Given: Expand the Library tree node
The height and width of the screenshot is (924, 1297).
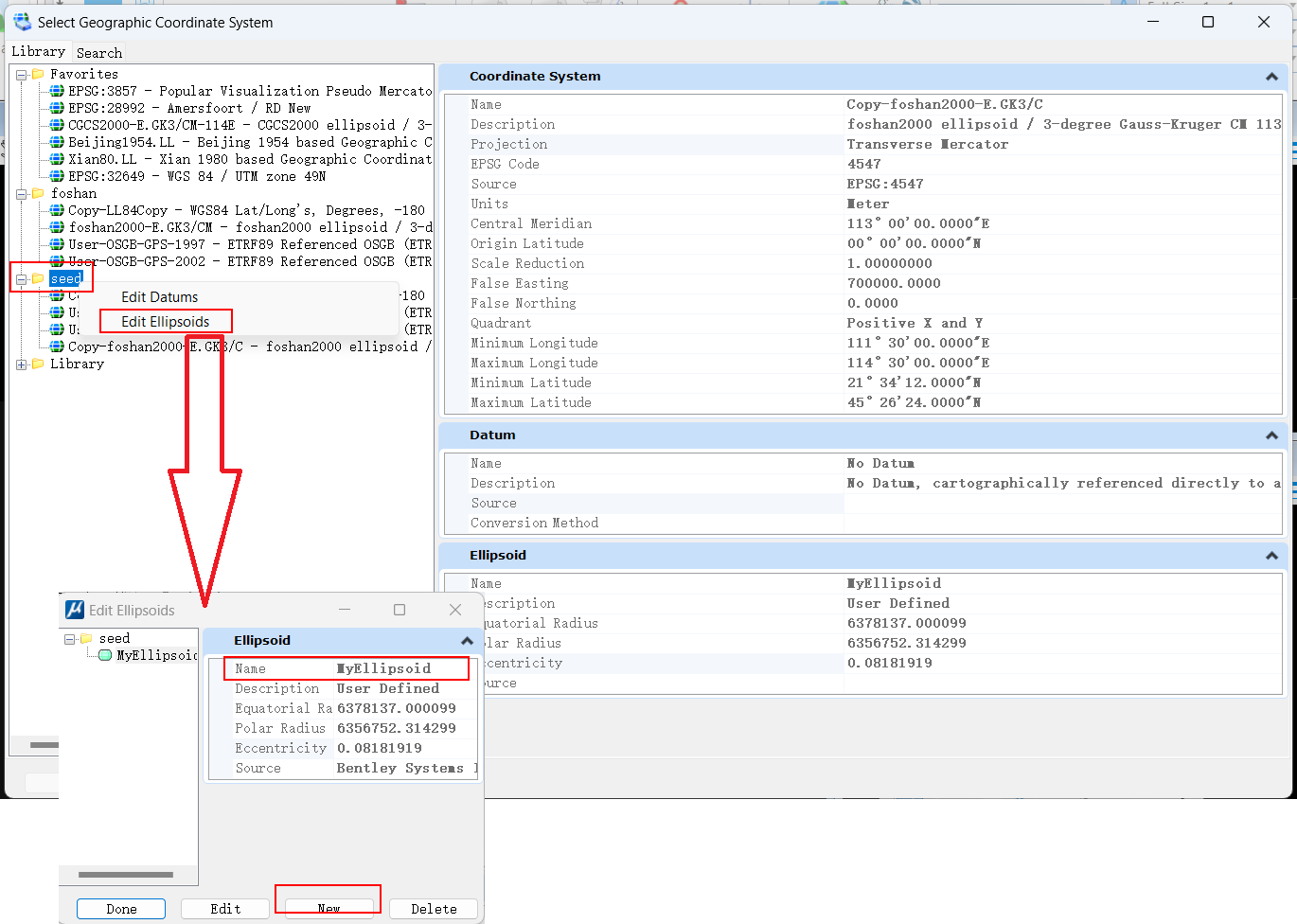Looking at the screenshot, I should pyautogui.click(x=21, y=364).
